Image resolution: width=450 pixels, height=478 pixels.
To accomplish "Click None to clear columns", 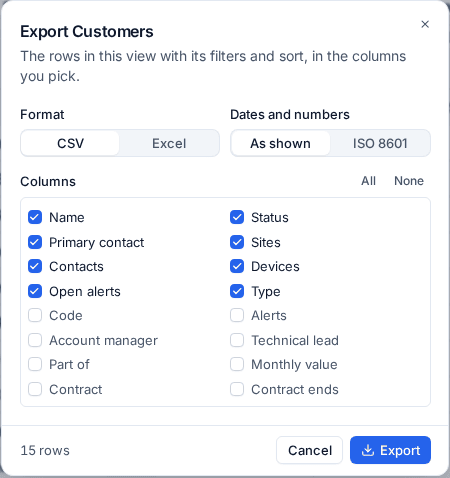I will pos(409,181).
